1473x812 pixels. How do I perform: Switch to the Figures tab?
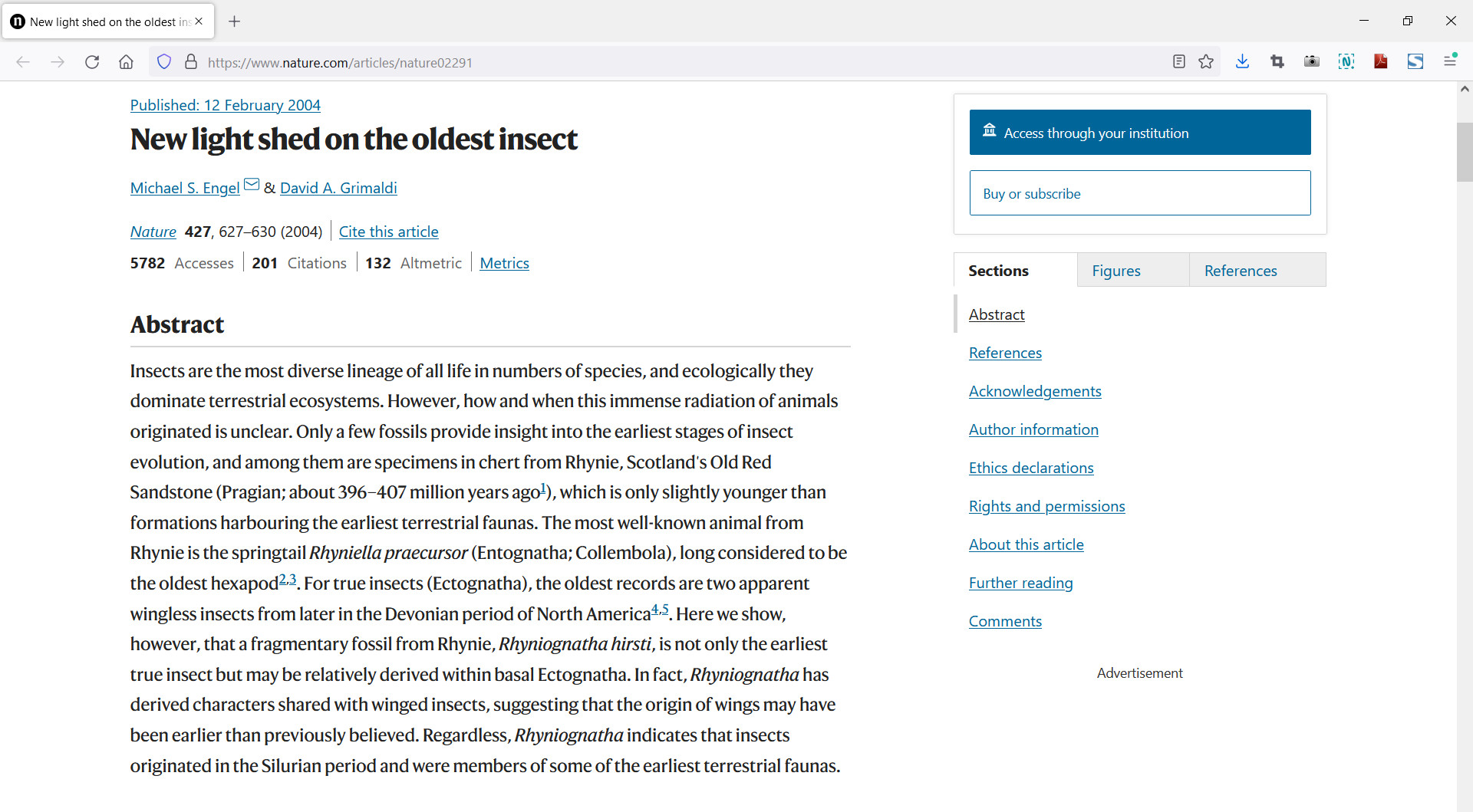tap(1116, 271)
